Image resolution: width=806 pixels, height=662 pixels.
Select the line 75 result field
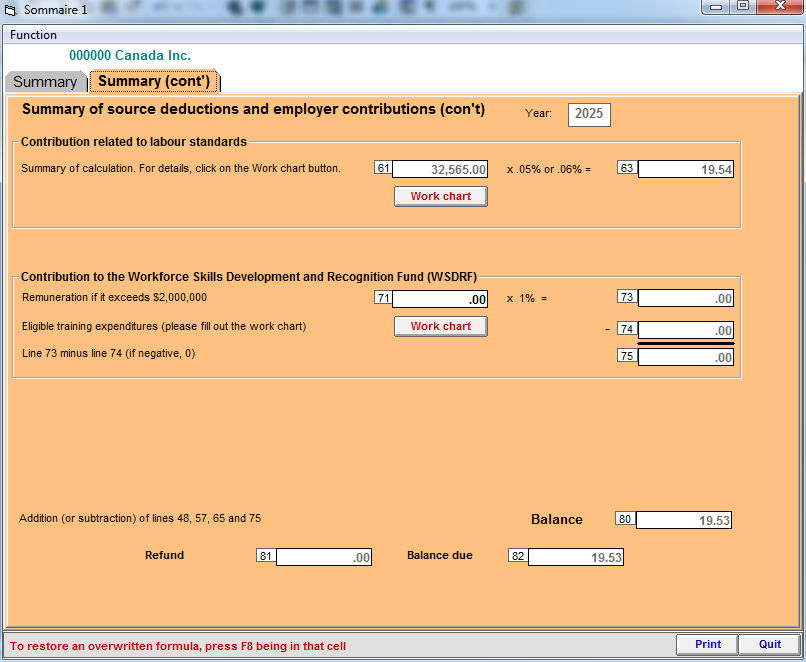pyautogui.click(x=685, y=357)
